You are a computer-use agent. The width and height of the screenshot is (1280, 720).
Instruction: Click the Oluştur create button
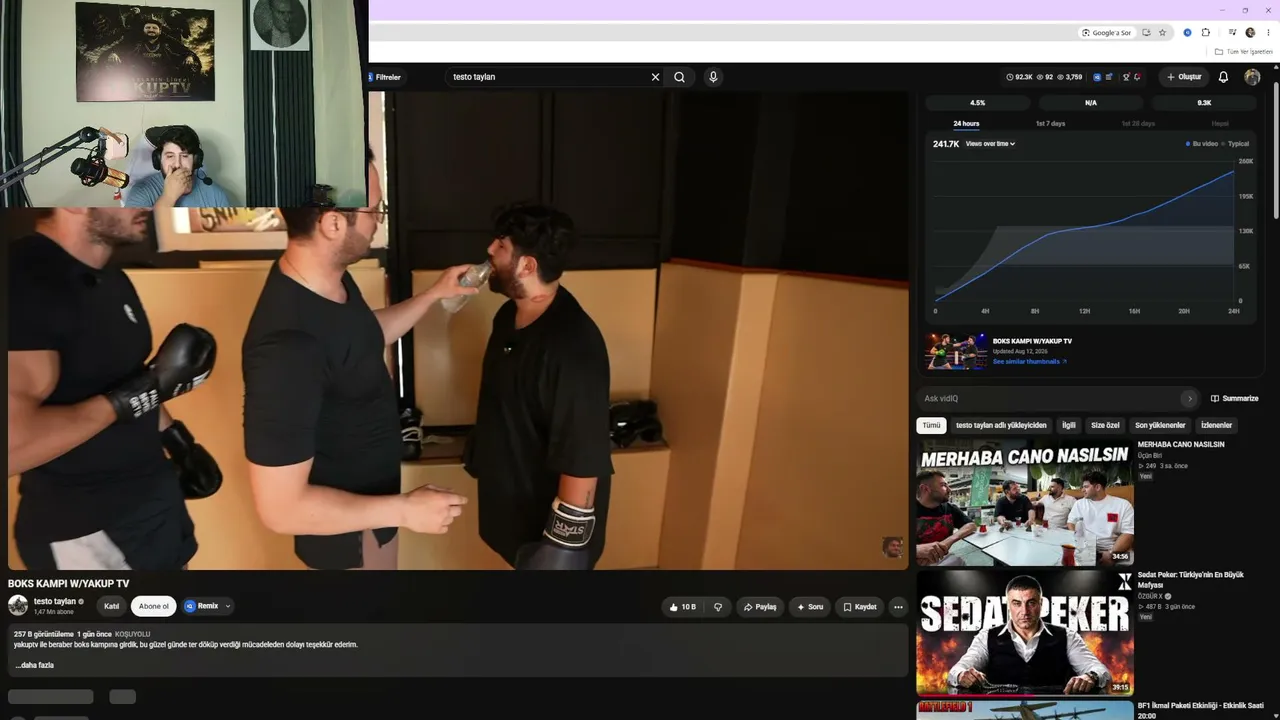tap(1184, 77)
